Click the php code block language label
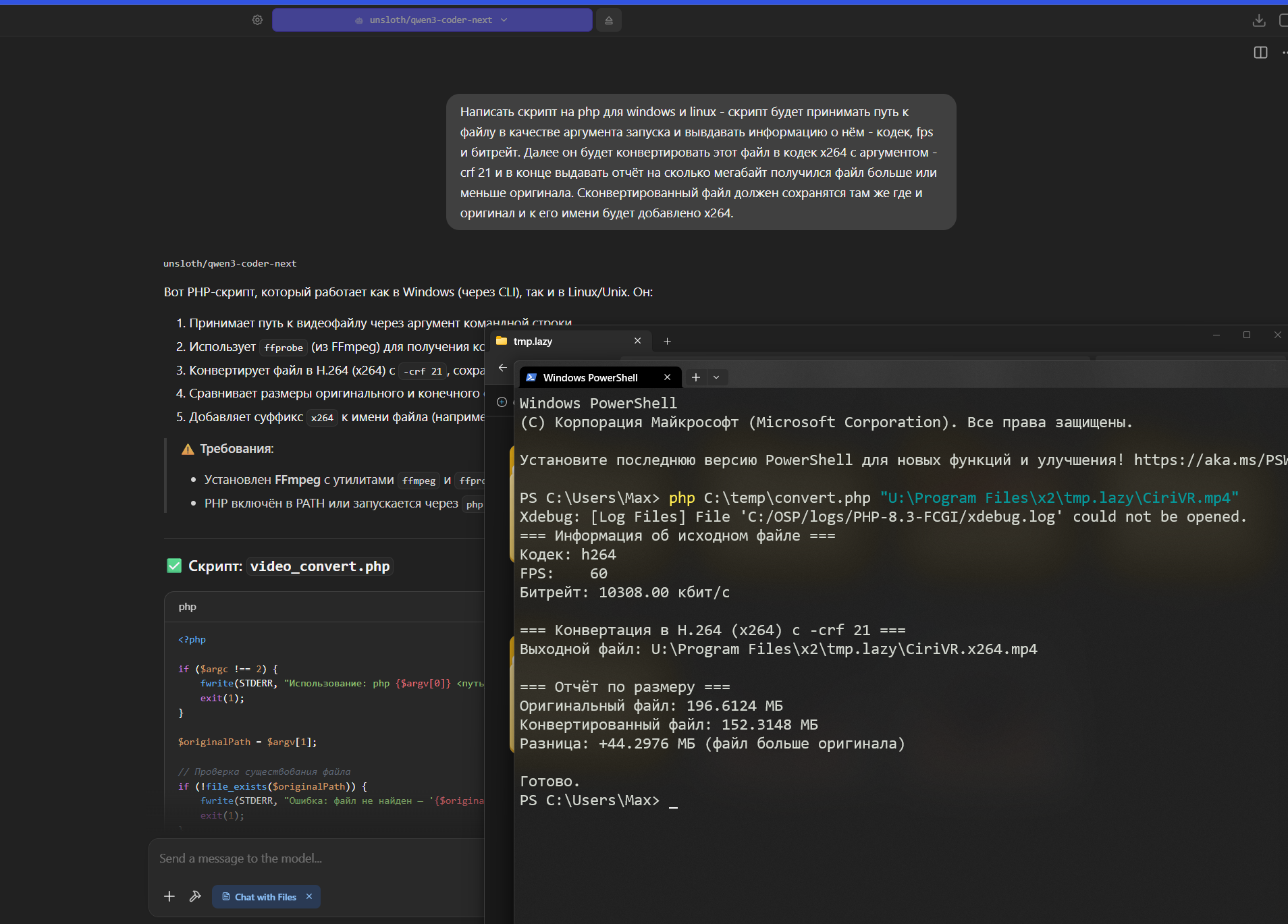 click(188, 607)
